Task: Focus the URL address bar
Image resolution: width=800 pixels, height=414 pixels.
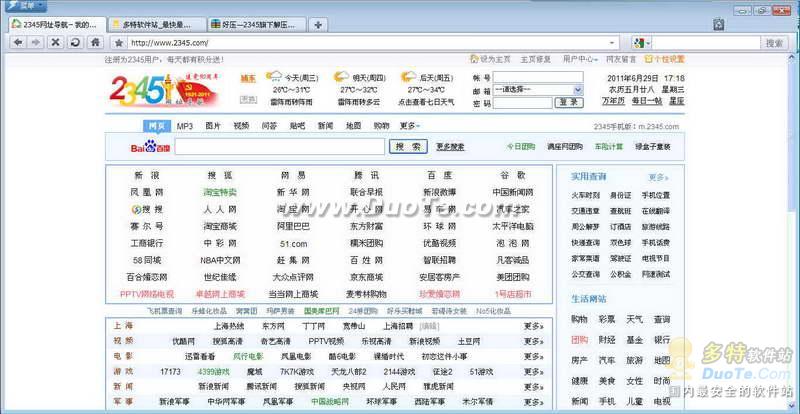Action: 366,43
